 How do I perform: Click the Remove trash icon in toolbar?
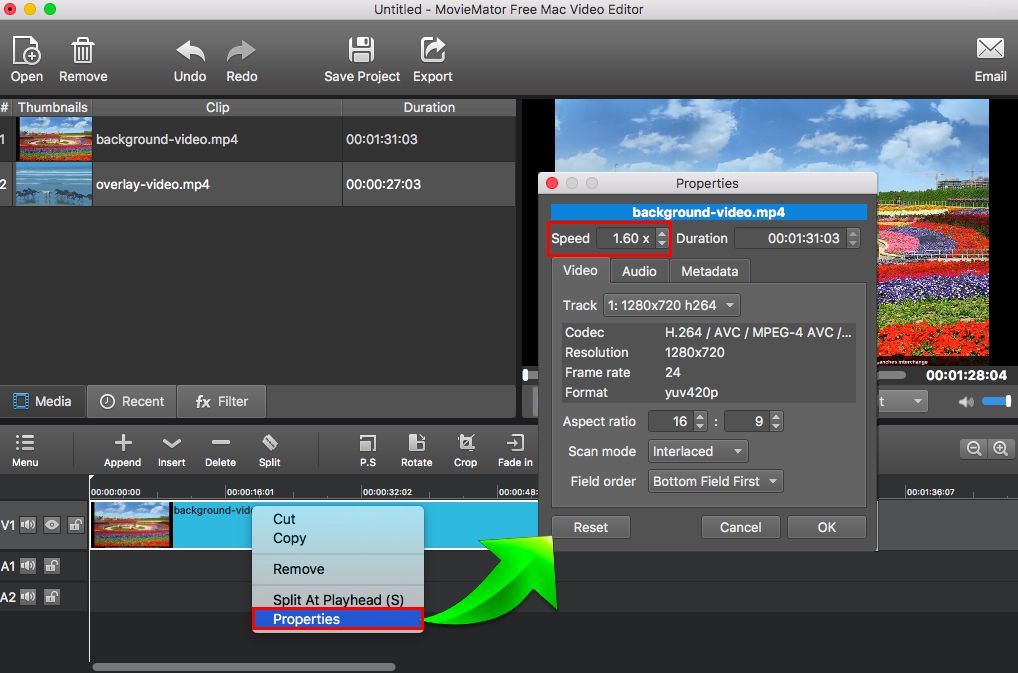click(82, 51)
